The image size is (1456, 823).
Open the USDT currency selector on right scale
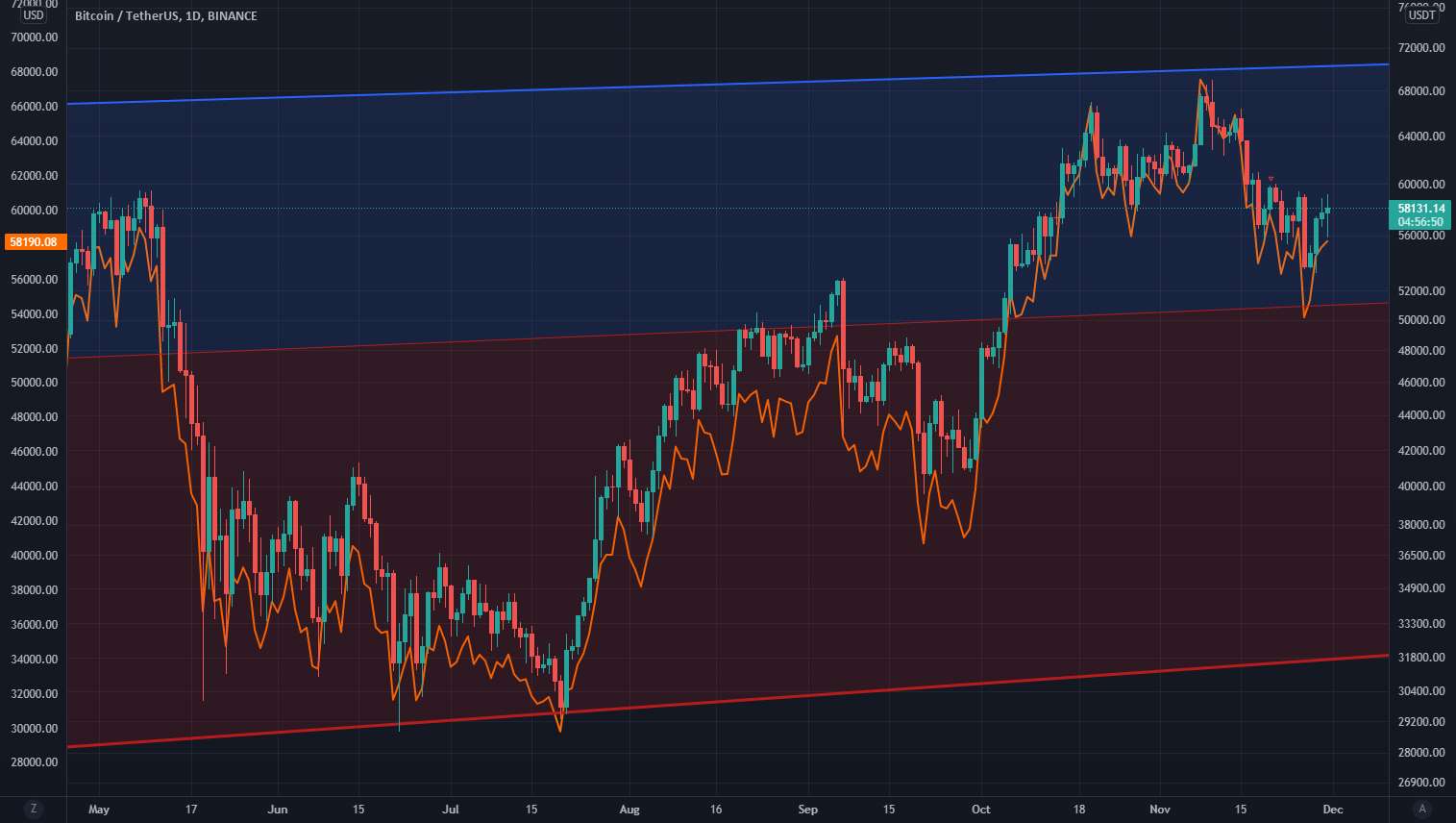pyautogui.click(x=1421, y=14)
